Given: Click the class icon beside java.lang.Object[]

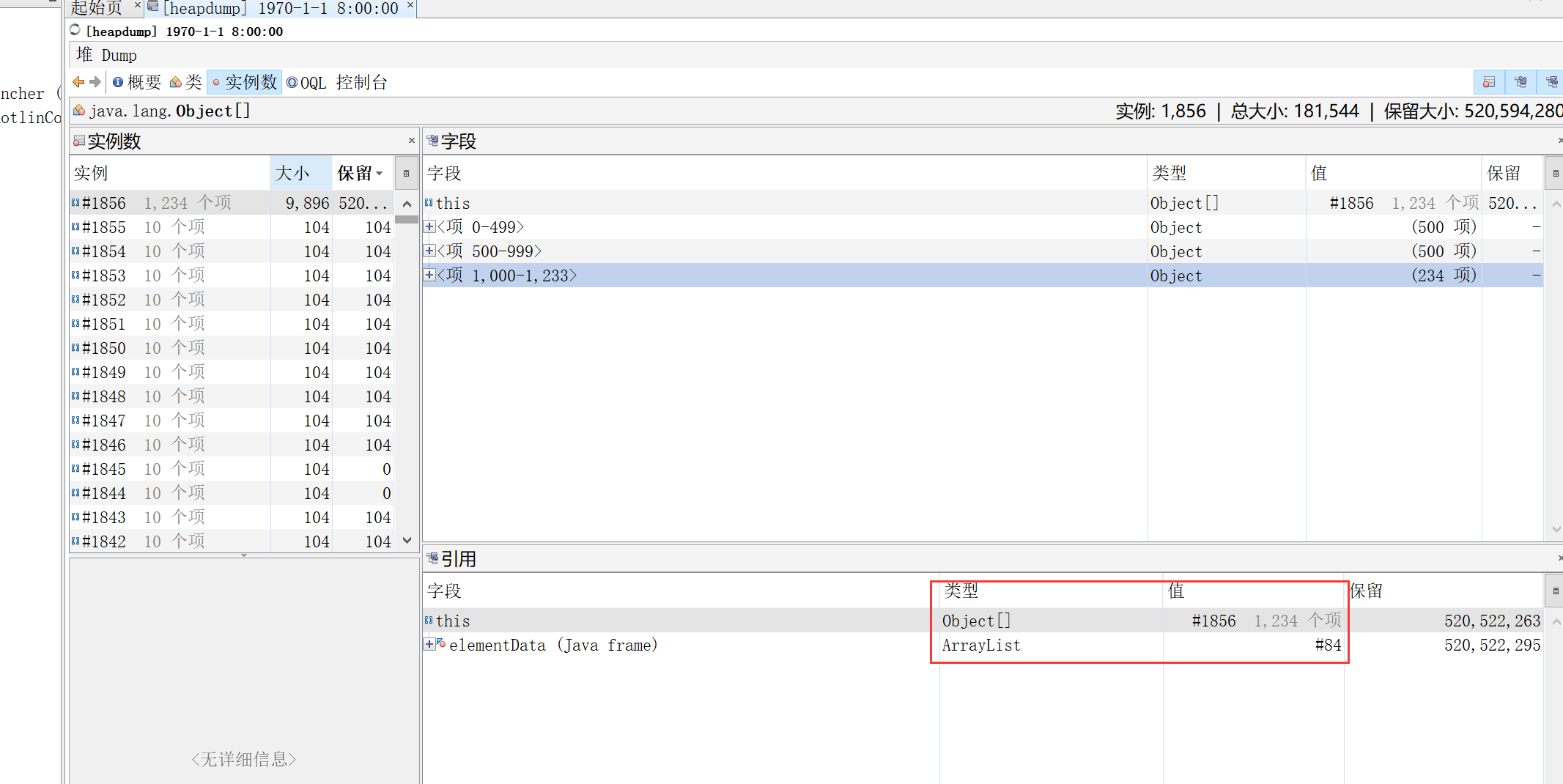Looking at the screenshot, I should pos(79,111).
